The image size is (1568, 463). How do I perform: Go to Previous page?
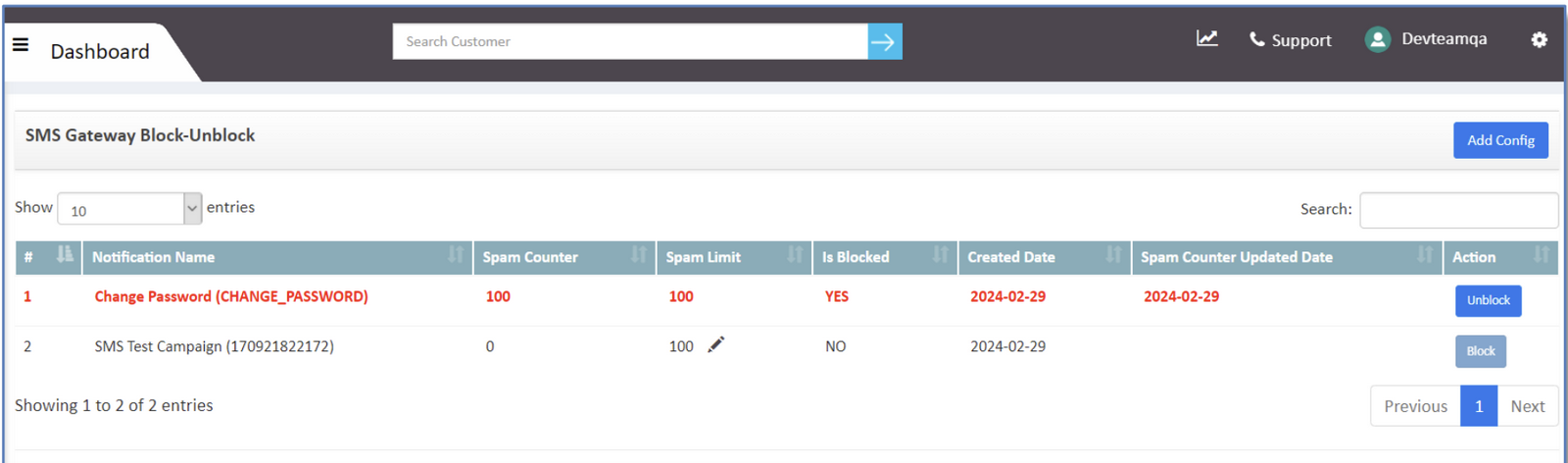point(1415,406)
